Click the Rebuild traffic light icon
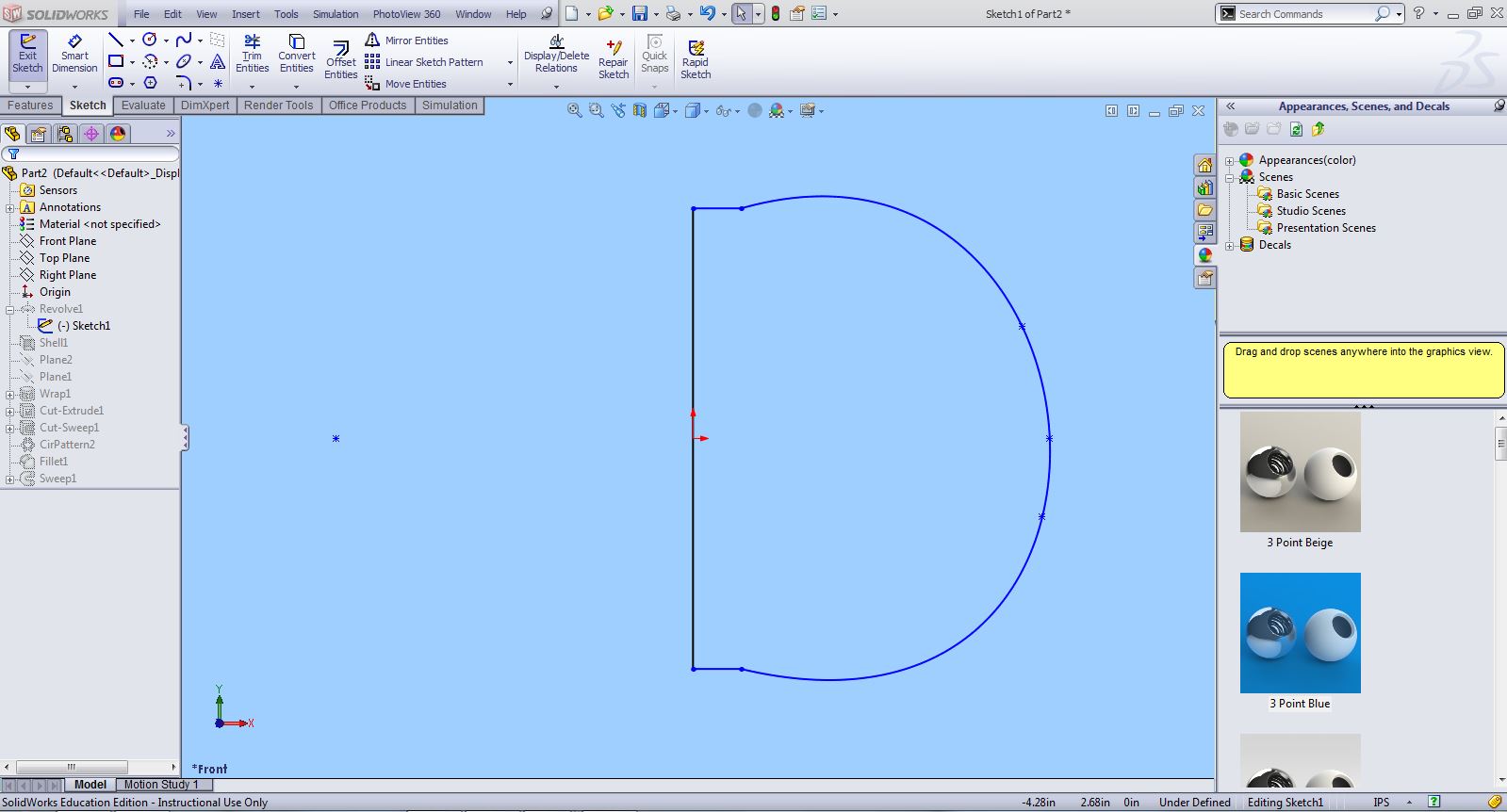 click(x=776, y=13)
